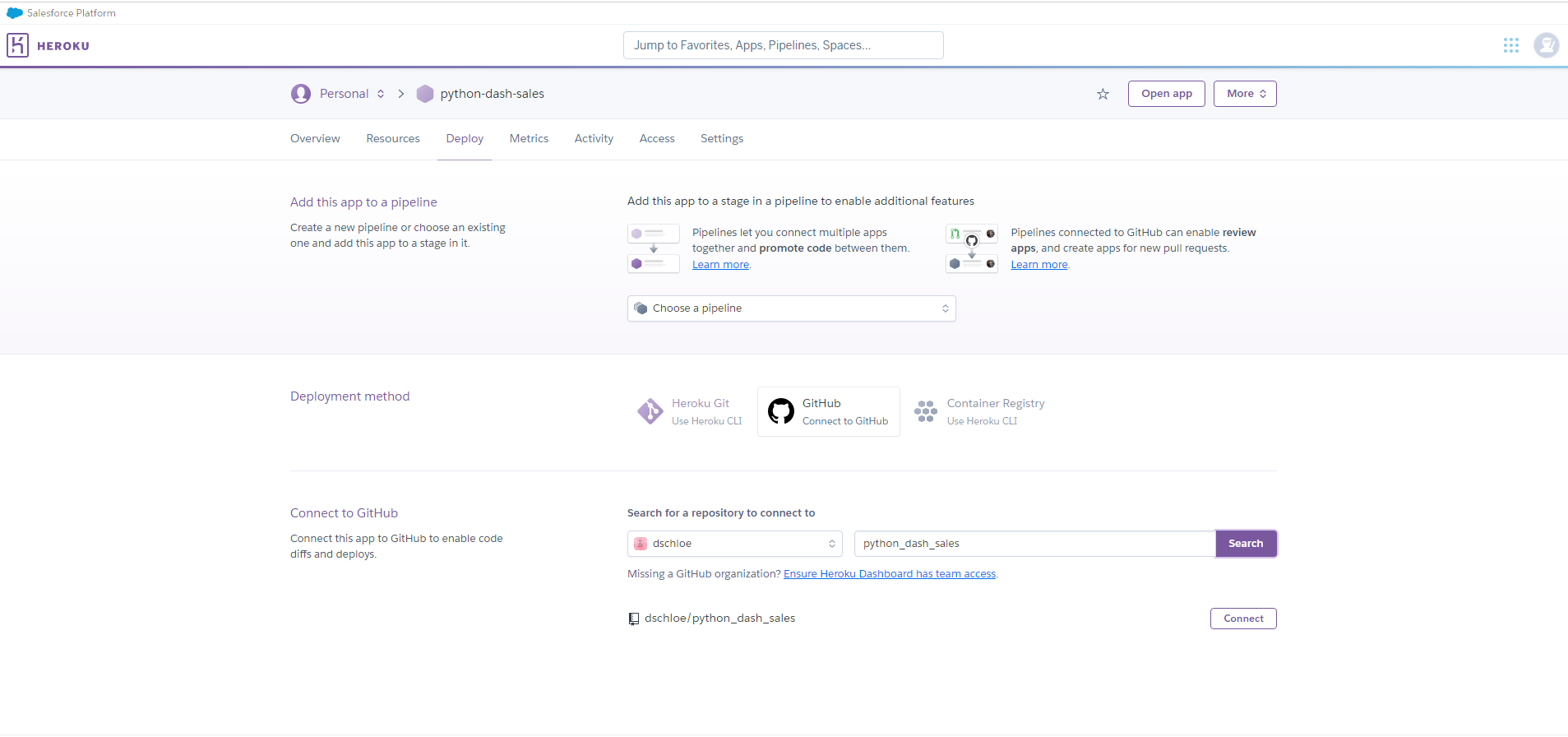Open Learn more link about promoting code

720,265
